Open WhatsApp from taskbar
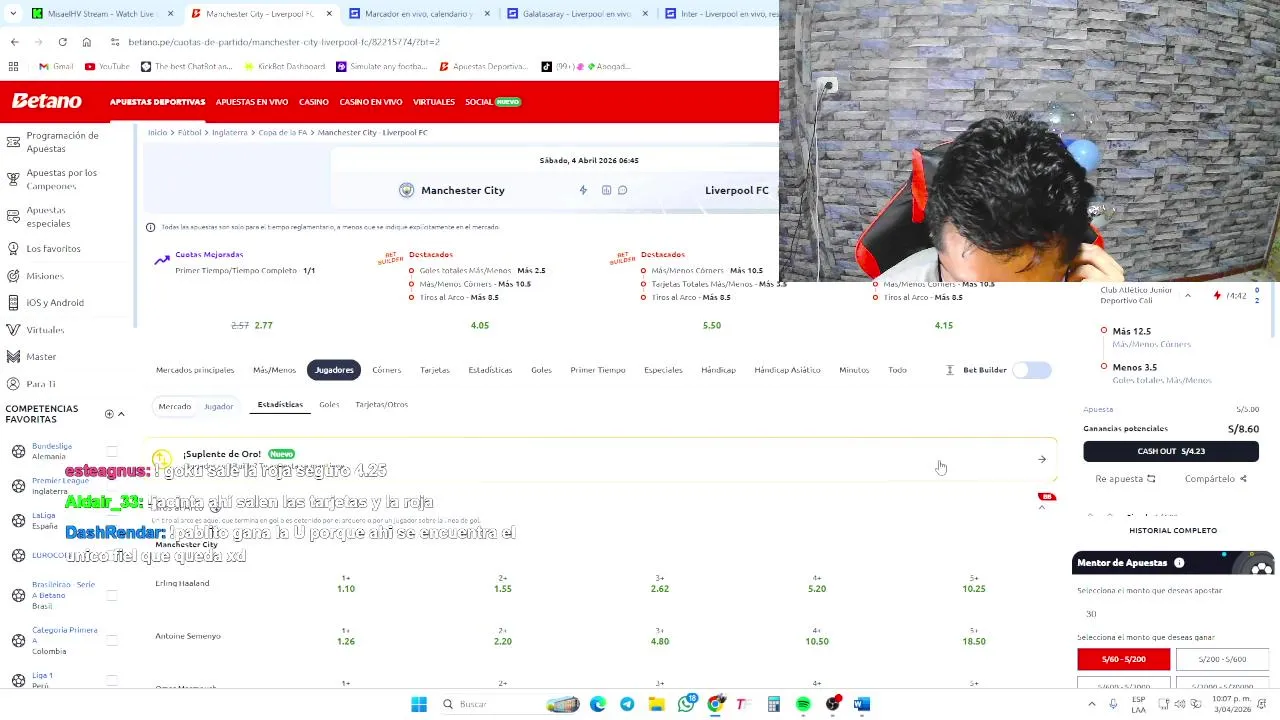Image resolution: width=1280 pixels, height=720 pixels. click(x=685, y=704)
